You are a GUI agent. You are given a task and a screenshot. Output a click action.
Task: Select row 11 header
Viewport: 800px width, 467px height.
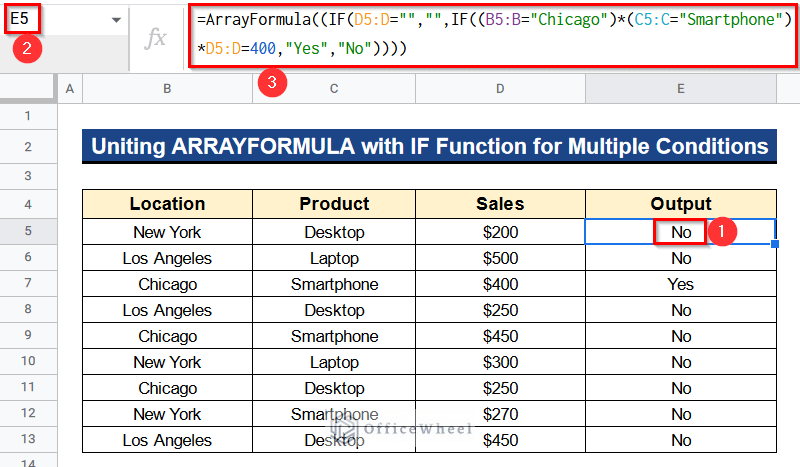pos(28,387)
